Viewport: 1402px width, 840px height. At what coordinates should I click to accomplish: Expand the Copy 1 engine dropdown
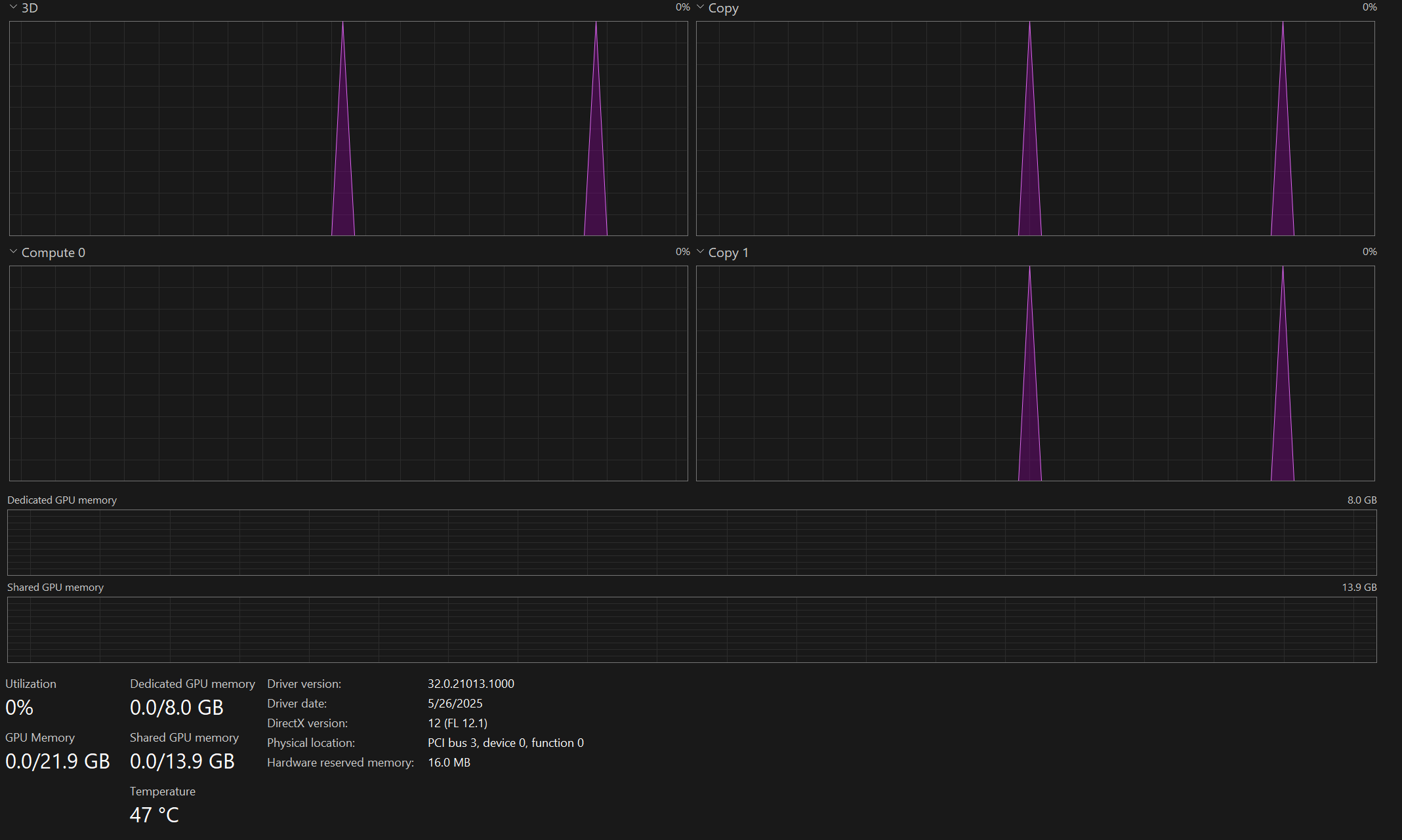(x=700, y=252)
